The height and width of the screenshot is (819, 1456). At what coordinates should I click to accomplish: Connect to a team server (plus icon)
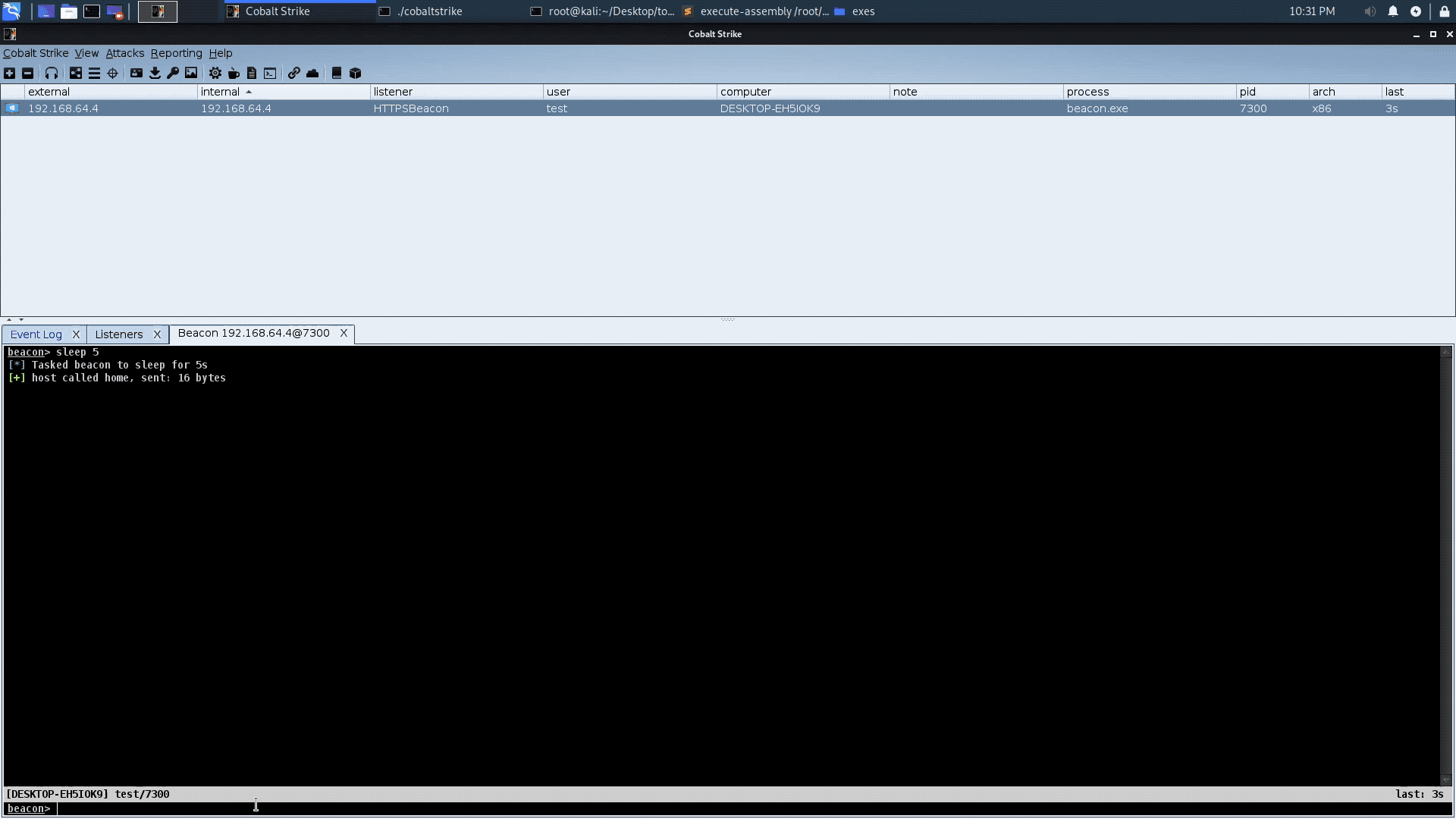9,74
